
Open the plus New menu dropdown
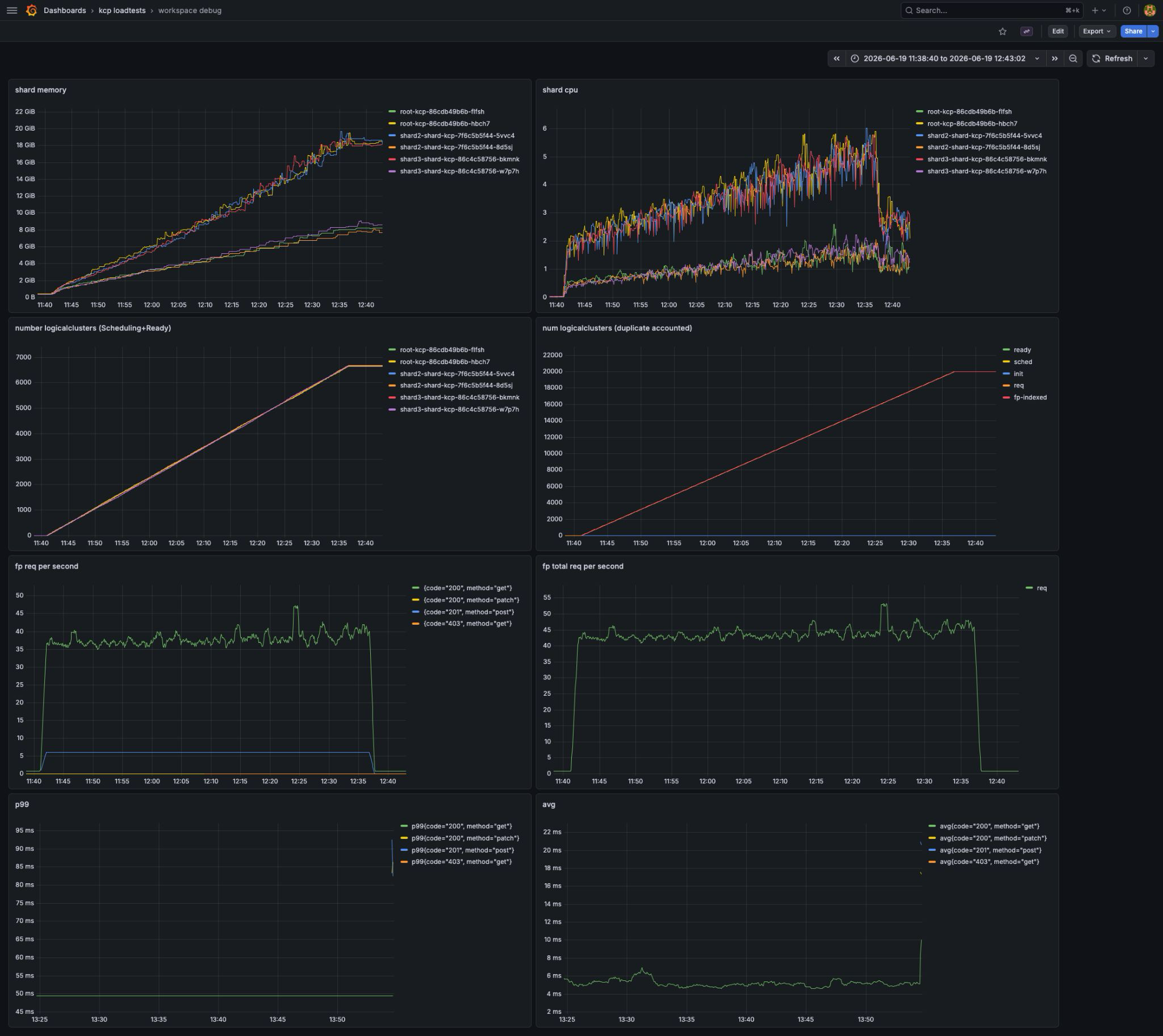point(1098,10)
